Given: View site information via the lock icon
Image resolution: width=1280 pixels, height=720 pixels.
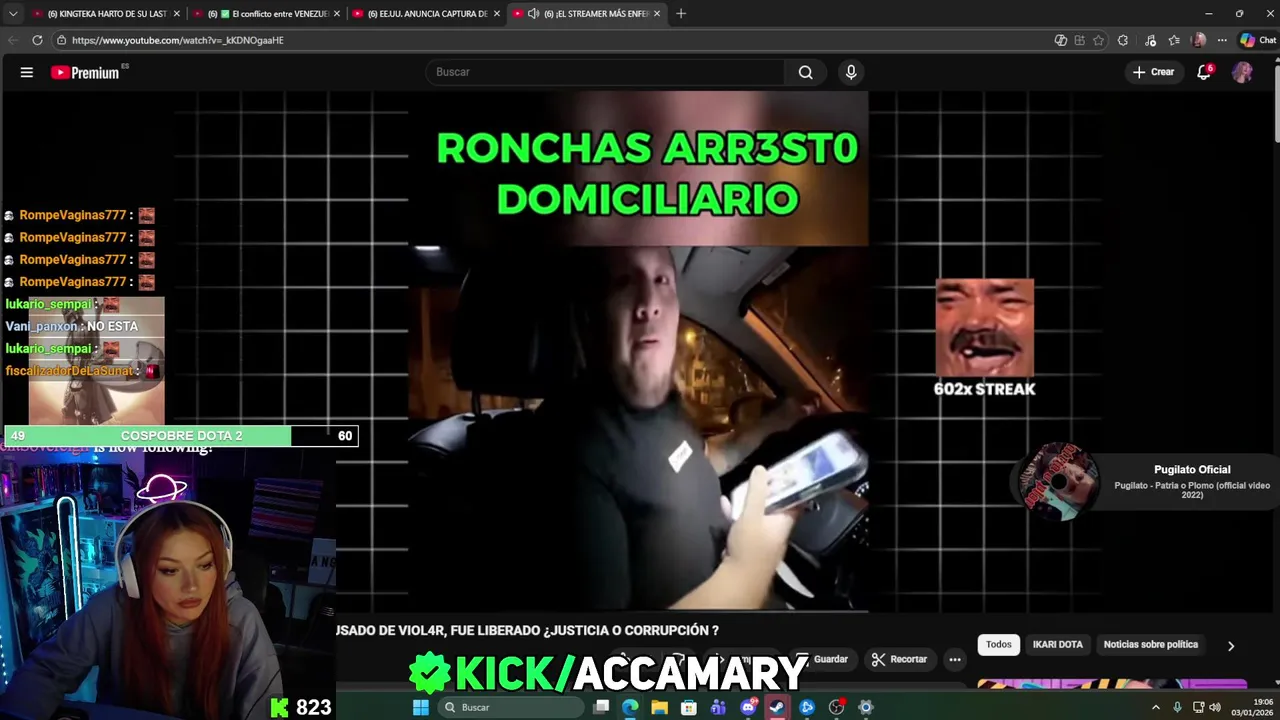Looking at the screenshot, I should pos(61,40).
